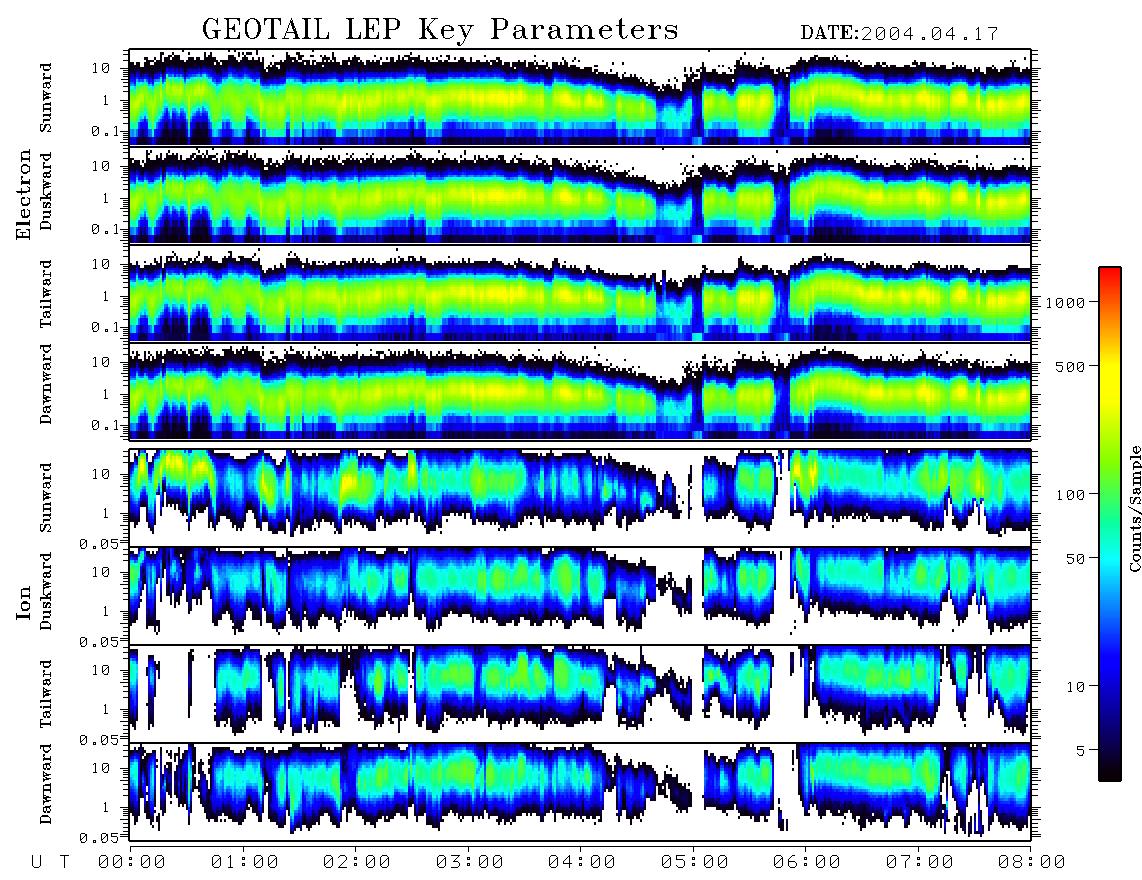1142x880 pixels.
Task: Click the 'Counts/Sample' color bar title
Action: pos(1134,508)
